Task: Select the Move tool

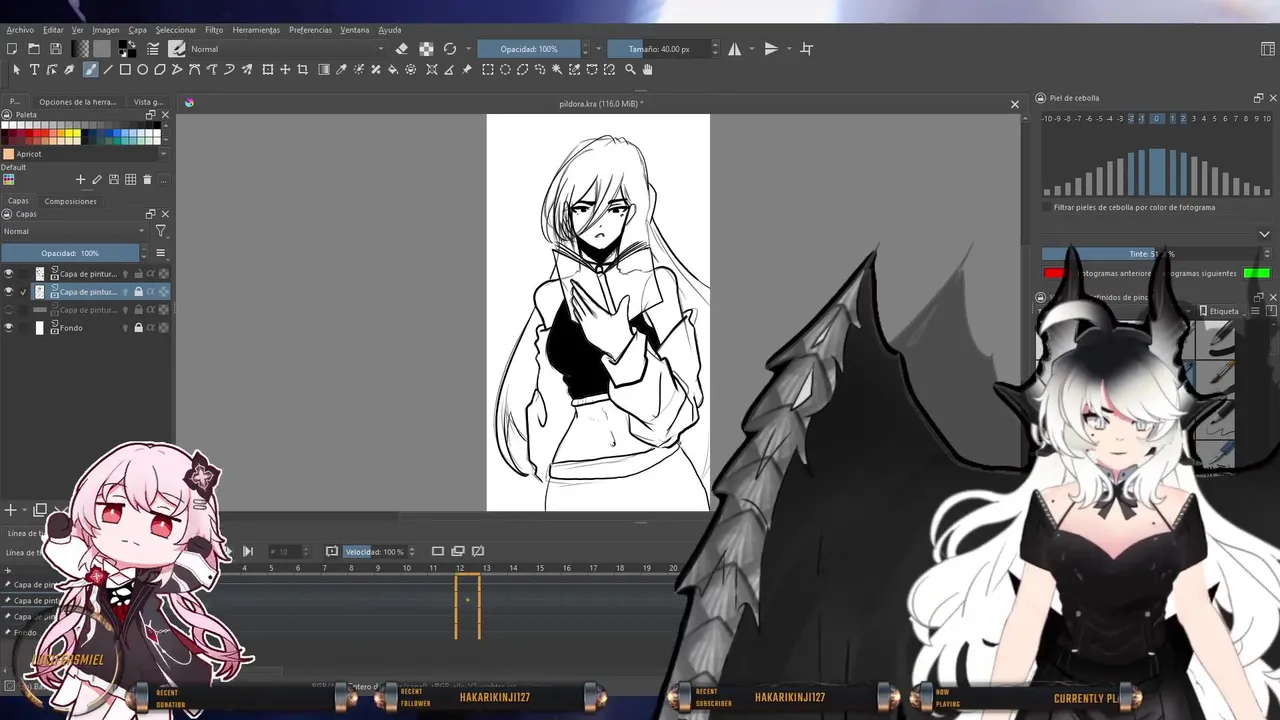Action: click(x=285, y=69)
